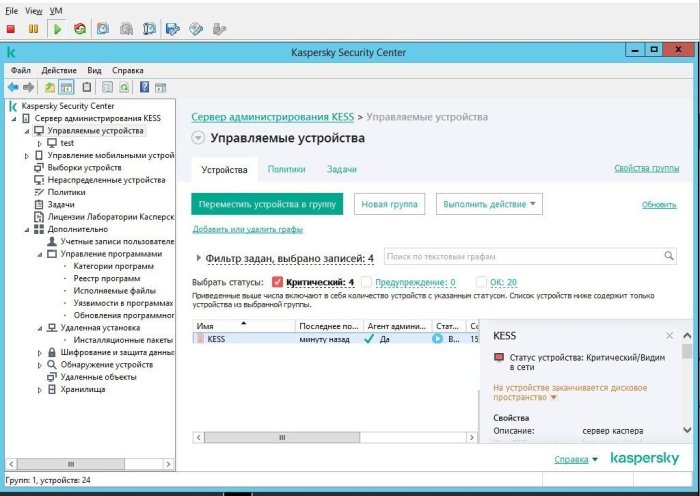700x496 pixels.
Task: Click device table horizontal scrollbar thumb
Action: pos(282,438)
